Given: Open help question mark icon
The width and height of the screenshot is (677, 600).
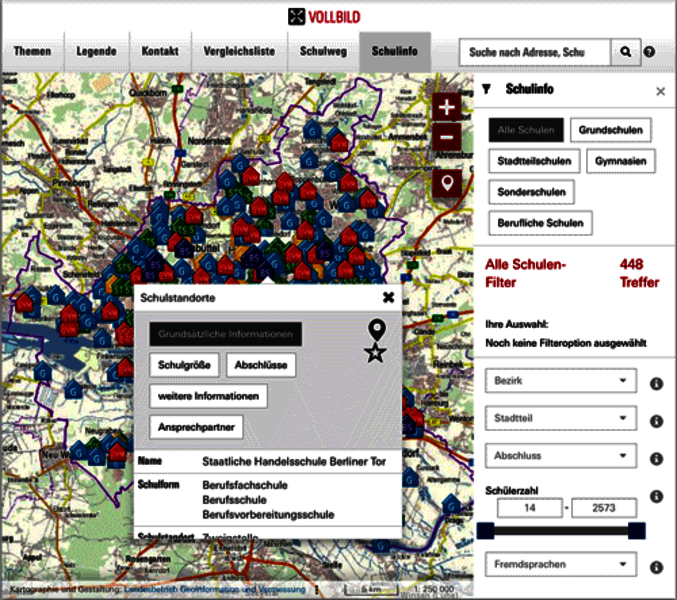Looking at the screenshot, I should click(650, 52).
